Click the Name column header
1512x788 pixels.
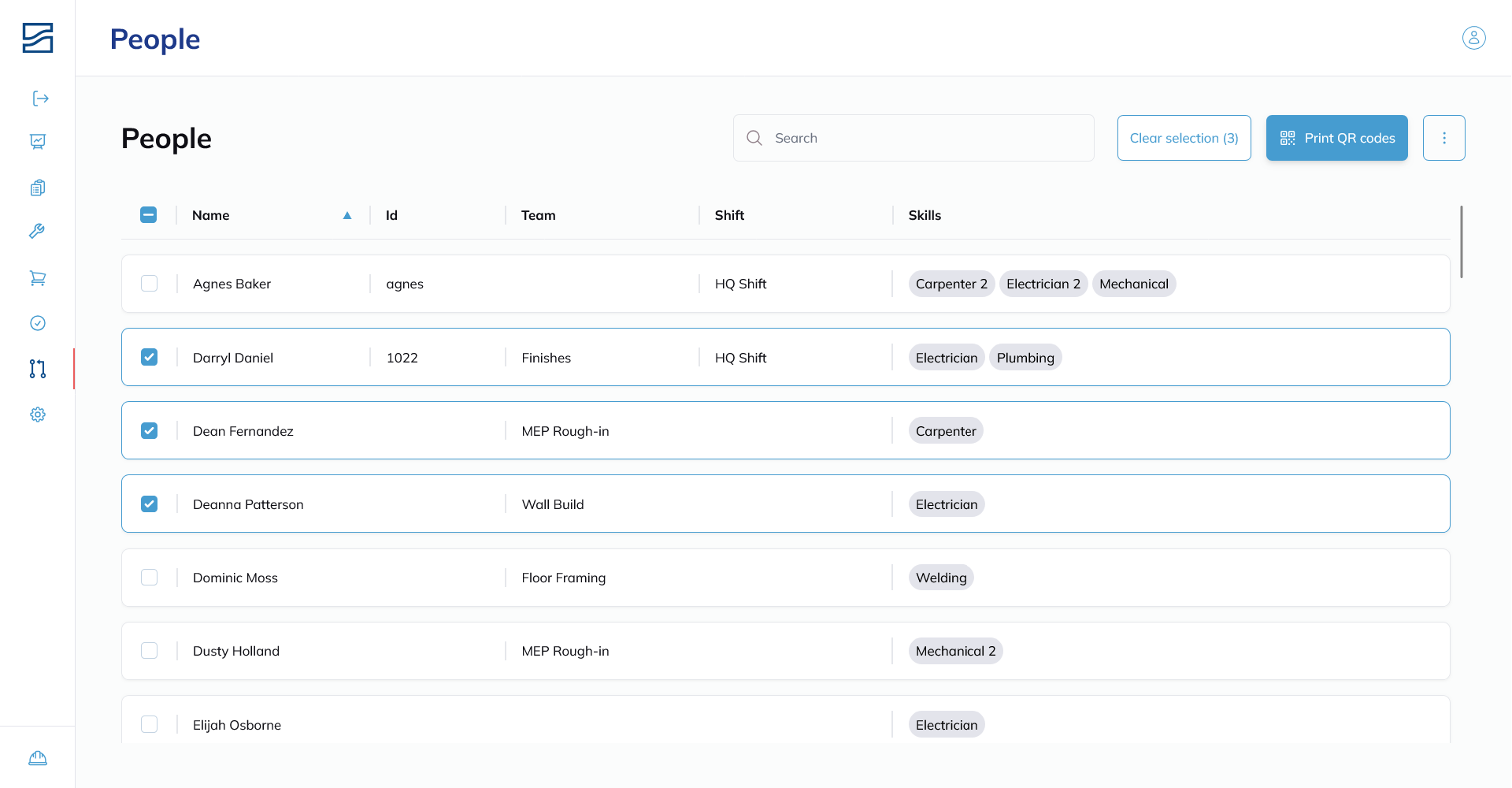211,215
